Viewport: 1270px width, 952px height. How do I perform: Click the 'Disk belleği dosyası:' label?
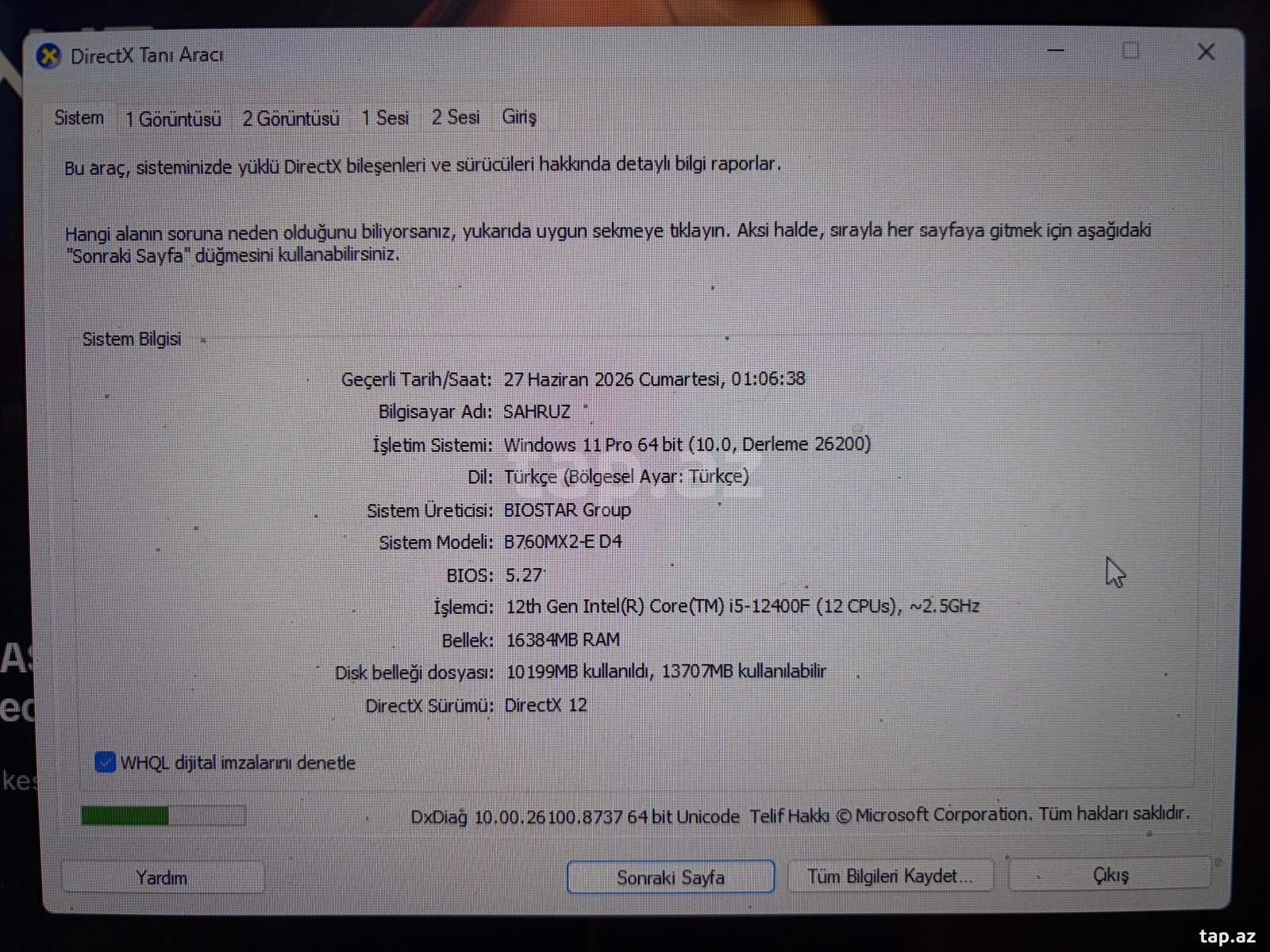pyautogui.click(x=414, y=673)
